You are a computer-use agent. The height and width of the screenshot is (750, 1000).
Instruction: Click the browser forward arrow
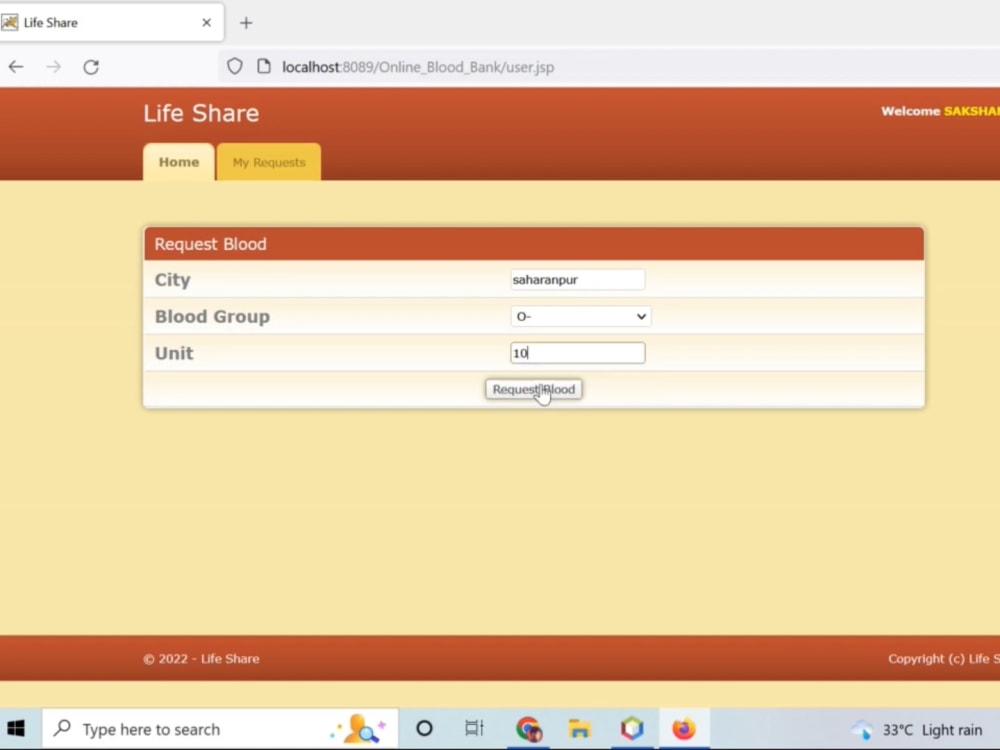pos(54,66)
